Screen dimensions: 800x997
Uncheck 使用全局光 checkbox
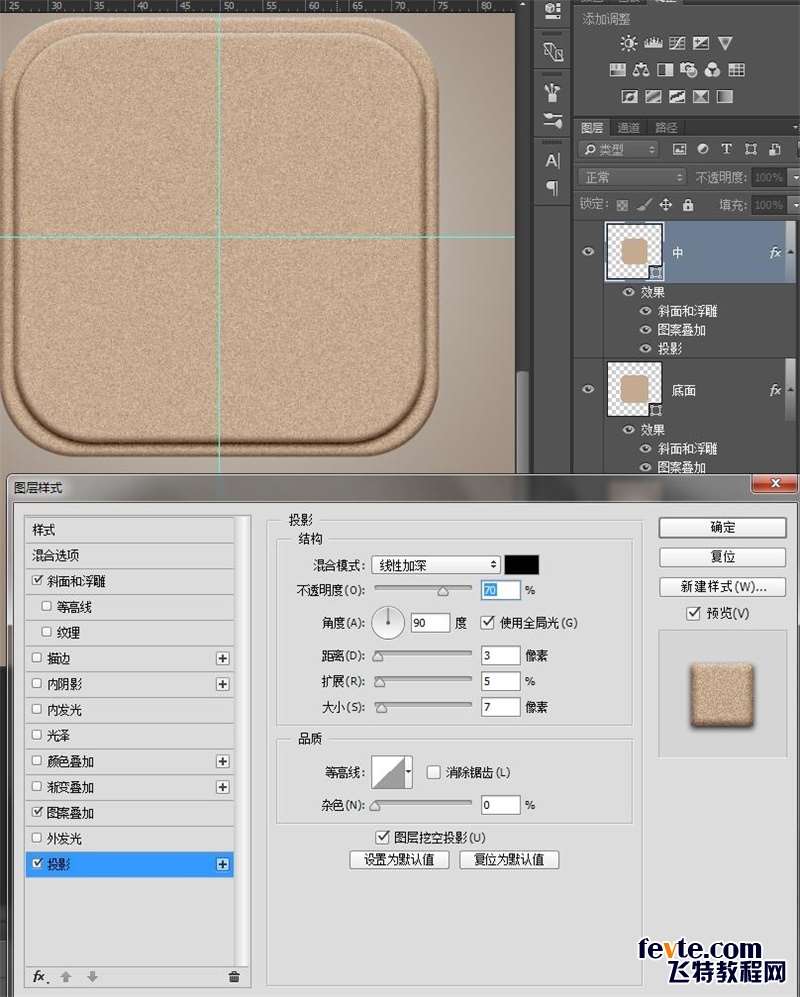coord(488,623)
